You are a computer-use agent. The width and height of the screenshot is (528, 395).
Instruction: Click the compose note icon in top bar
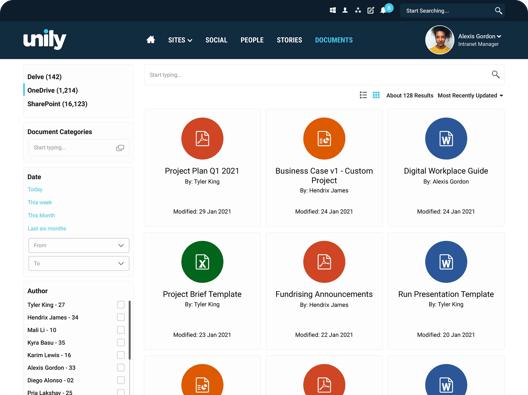370,10
